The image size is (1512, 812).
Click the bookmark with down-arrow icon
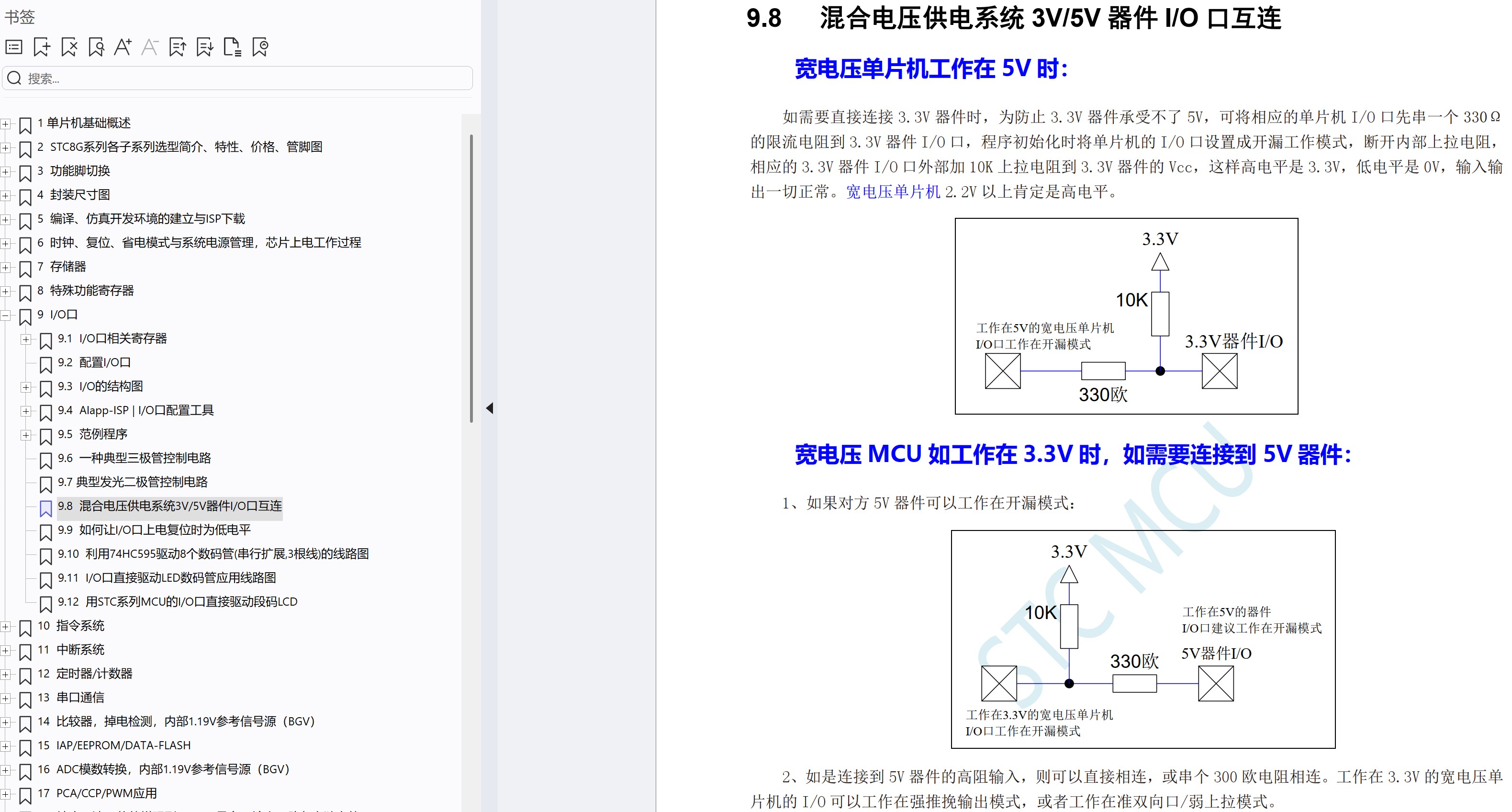(x=205, y=47)
